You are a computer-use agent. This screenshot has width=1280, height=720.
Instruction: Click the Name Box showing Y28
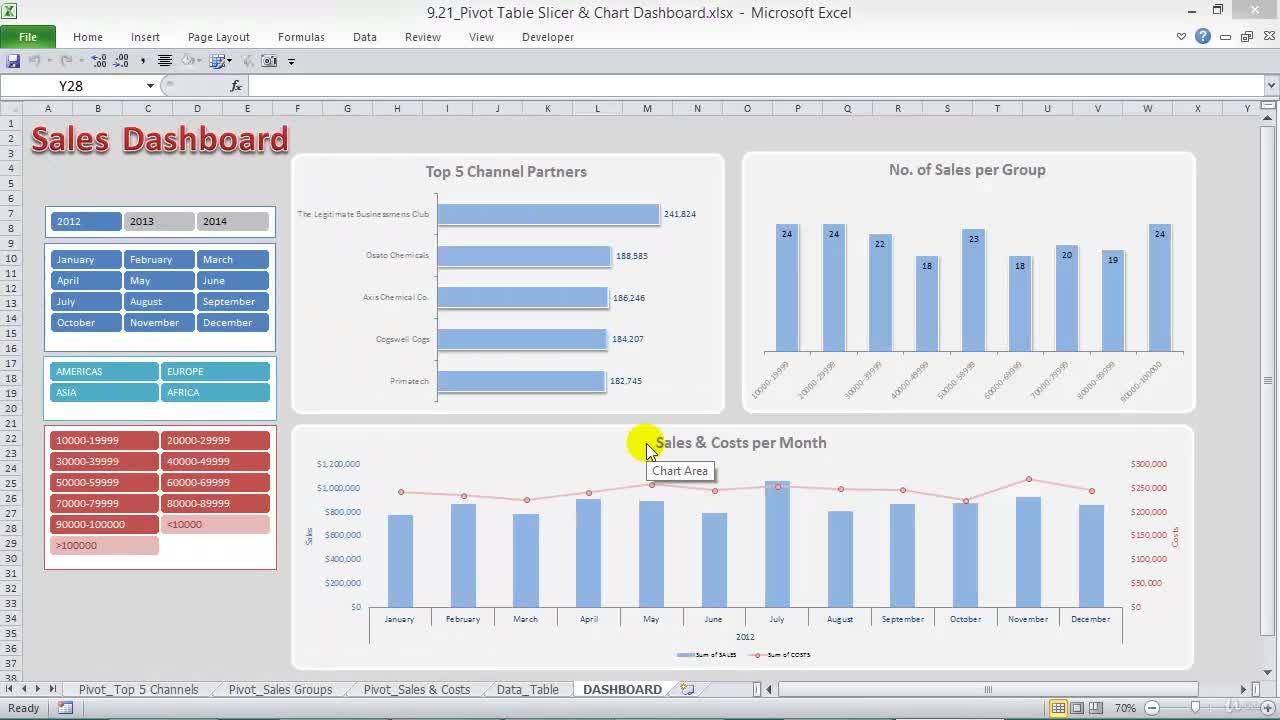[71, 86]
